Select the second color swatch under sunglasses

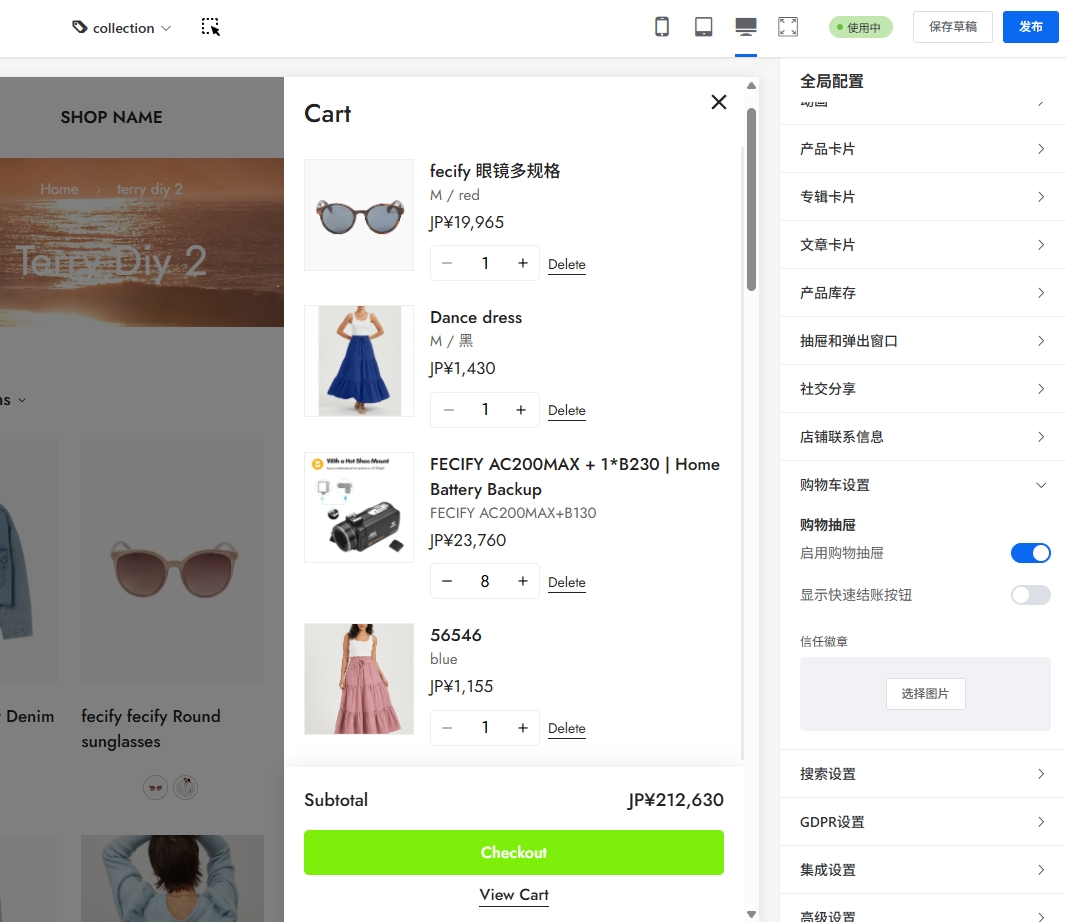point(186,788)
